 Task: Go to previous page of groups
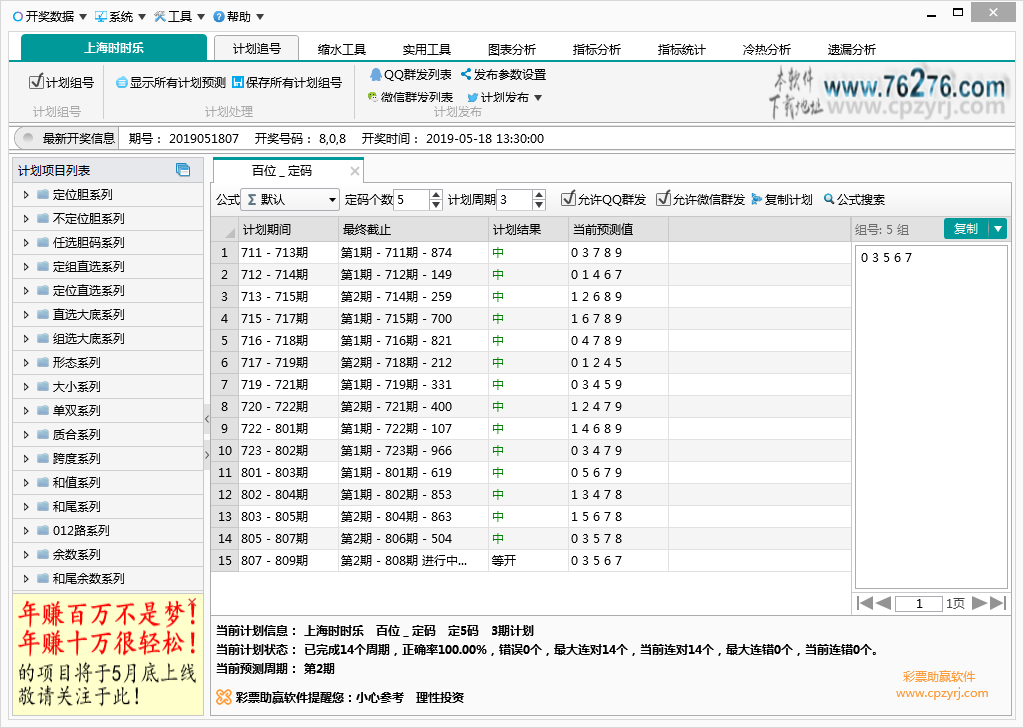(884, 603)
